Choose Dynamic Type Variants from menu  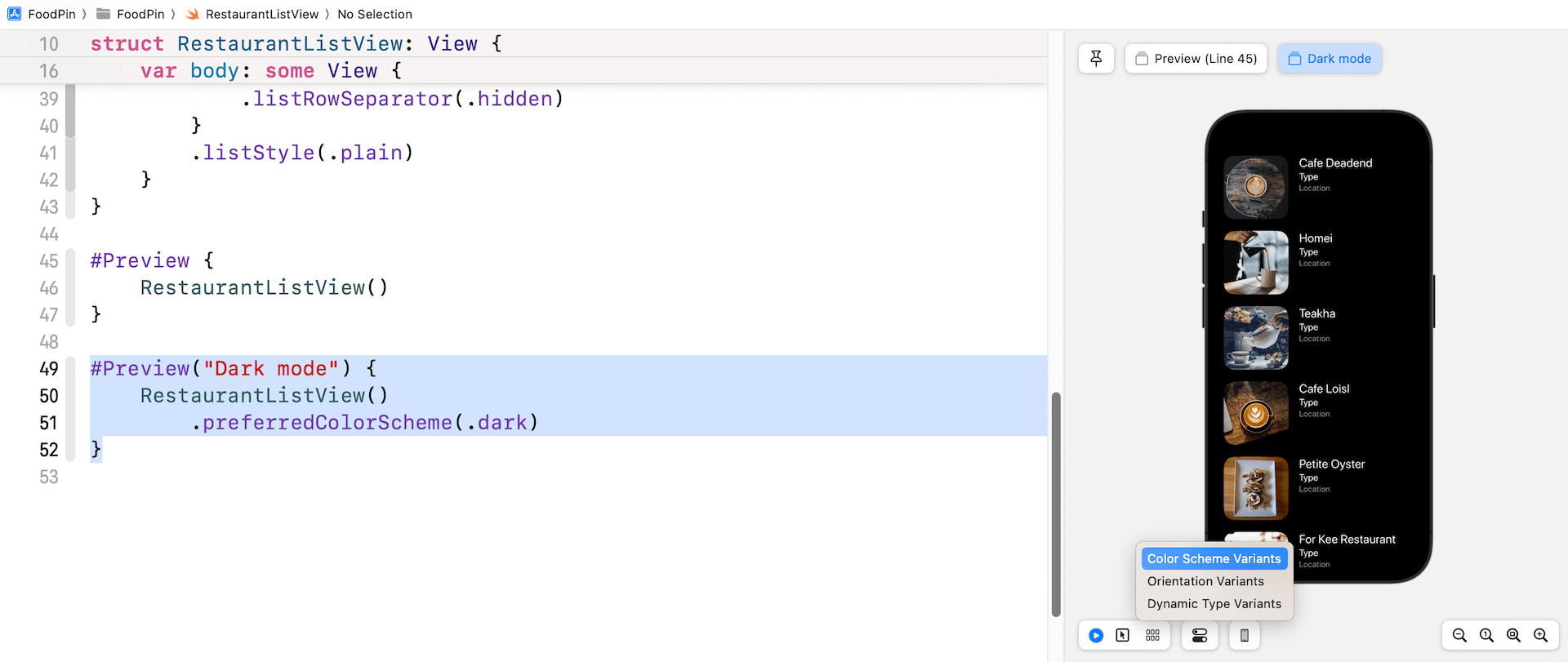pyautogui.click(x=1214, y=604)
